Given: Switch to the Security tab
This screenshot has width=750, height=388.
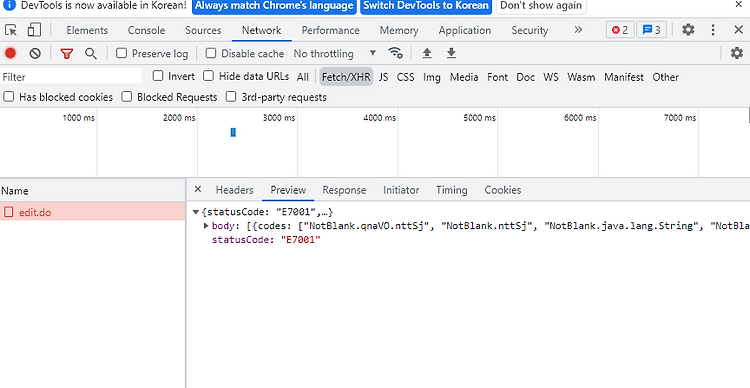Looking at the screenshot, I should [x=529, y=30].
